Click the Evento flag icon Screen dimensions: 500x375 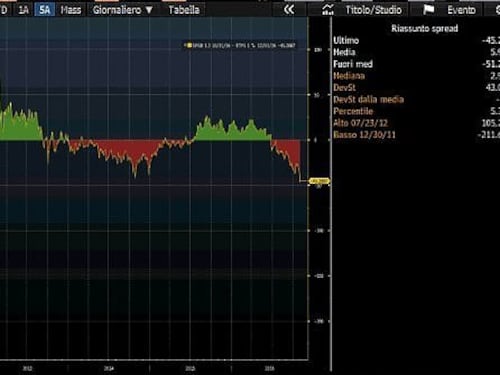(428, 10)
